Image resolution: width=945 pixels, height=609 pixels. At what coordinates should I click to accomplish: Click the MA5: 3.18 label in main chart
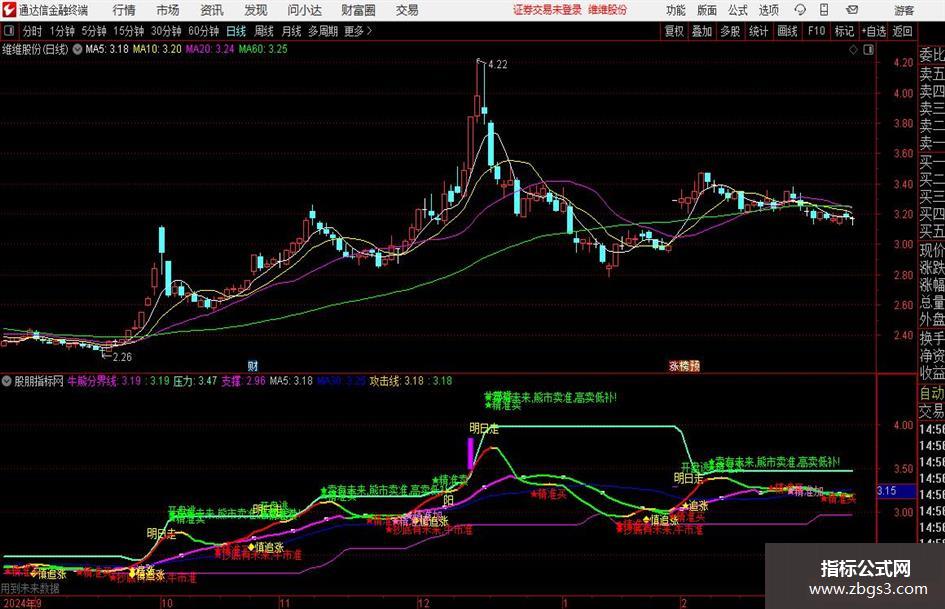pos(107,49)
